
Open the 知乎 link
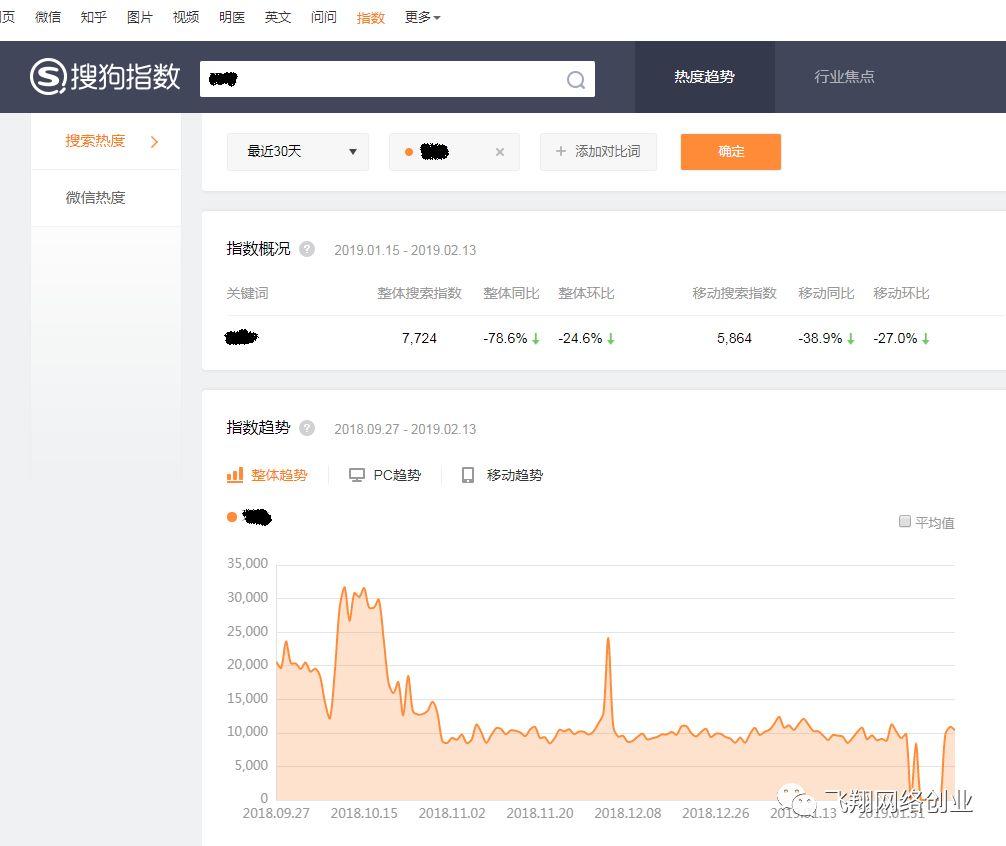pos(93,17)
